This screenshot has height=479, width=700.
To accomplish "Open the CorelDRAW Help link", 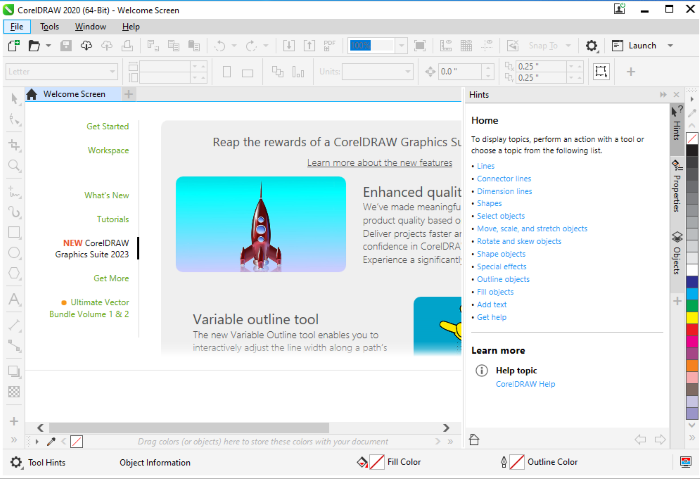I will (525, 384).
